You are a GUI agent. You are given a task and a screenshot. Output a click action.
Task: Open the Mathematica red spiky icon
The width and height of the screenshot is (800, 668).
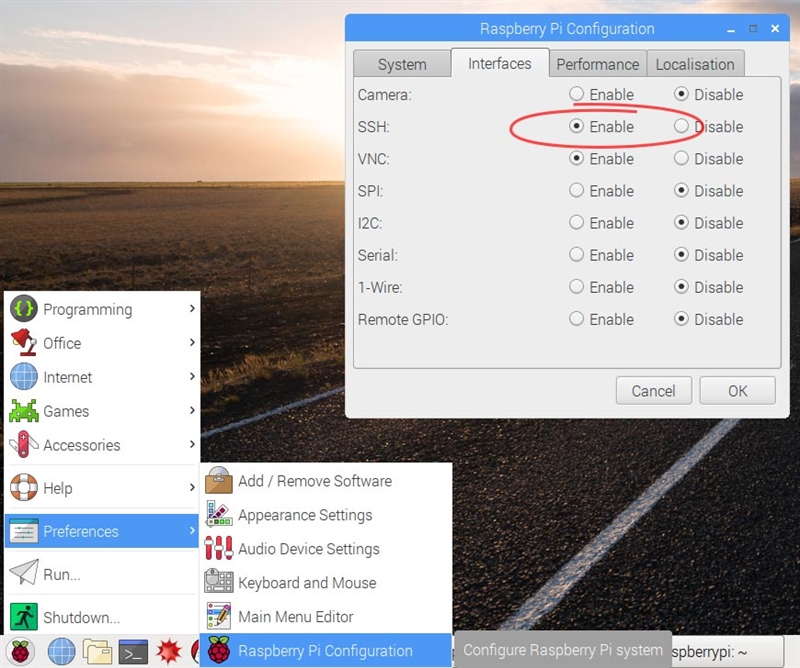[167, 651]
